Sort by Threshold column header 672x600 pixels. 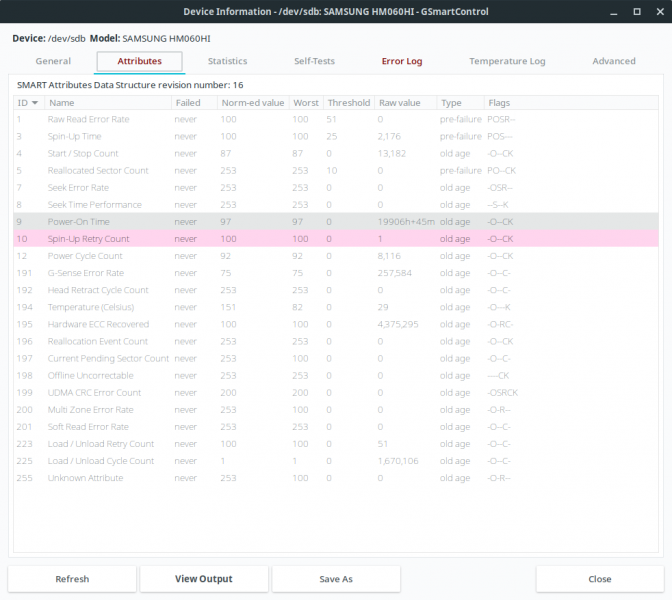click(x=349, y=103)
